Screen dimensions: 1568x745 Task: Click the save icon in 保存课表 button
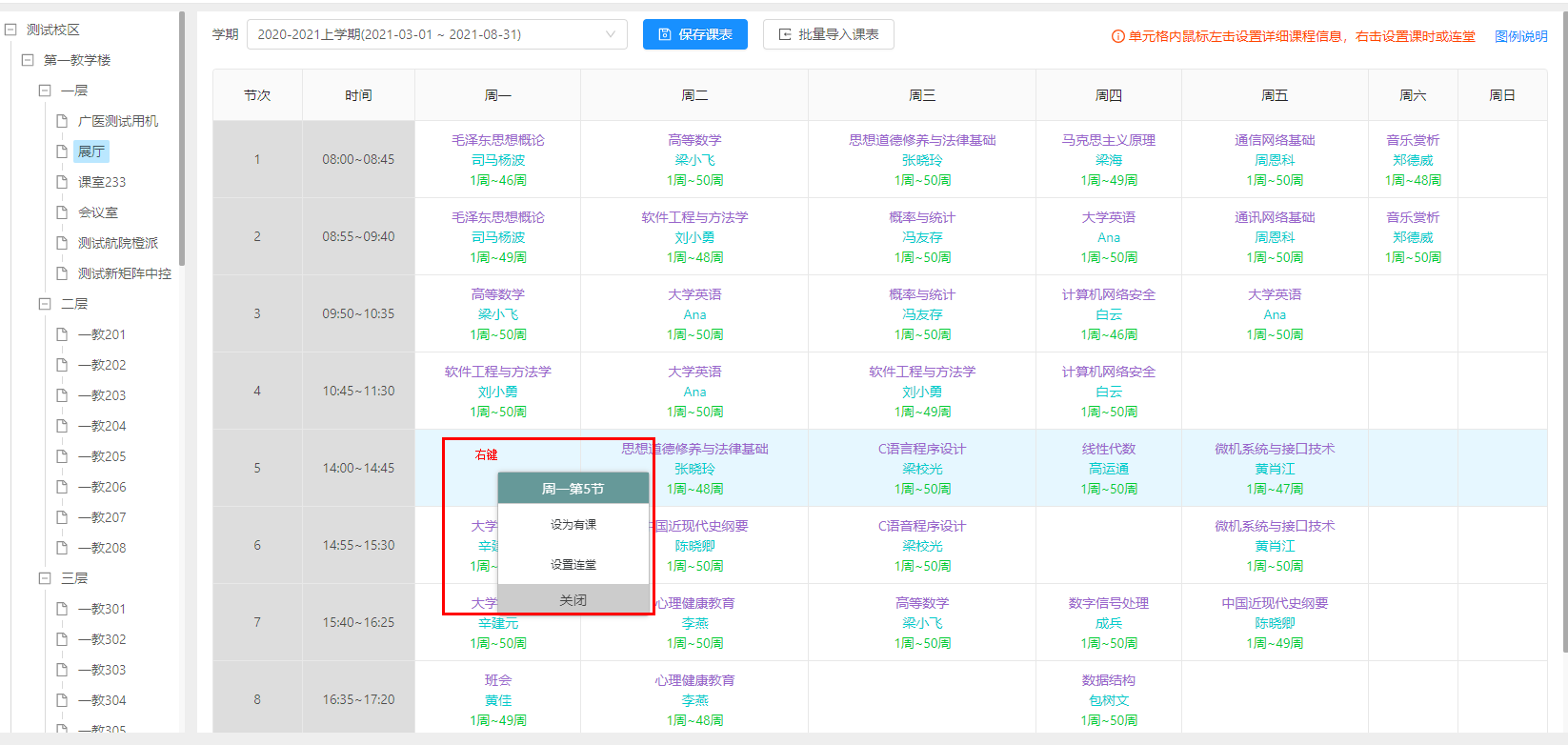click(x=665, y=34)
